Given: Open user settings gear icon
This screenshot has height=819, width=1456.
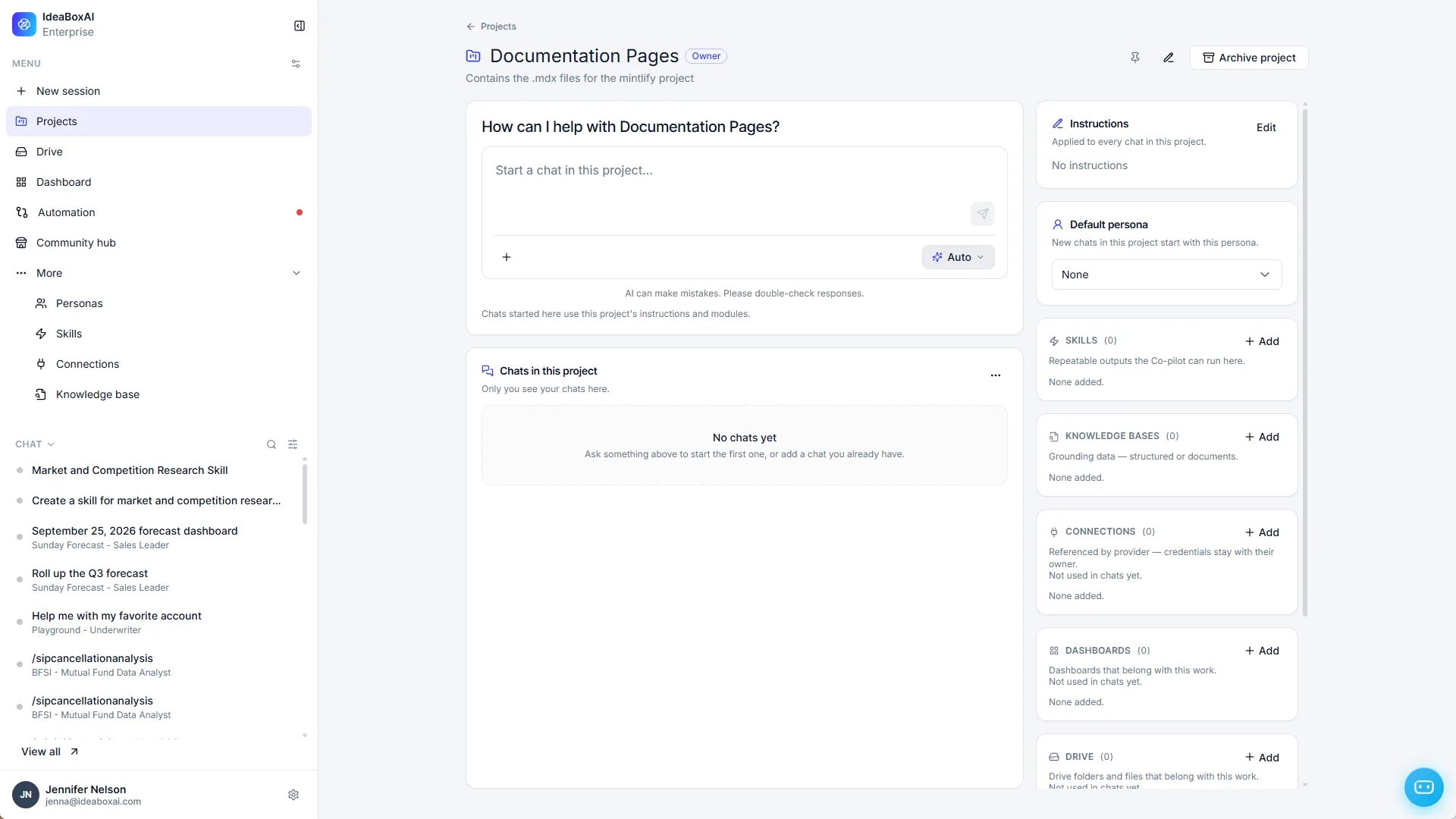Looking at the screenshot, I should click(x=293, y=795).
